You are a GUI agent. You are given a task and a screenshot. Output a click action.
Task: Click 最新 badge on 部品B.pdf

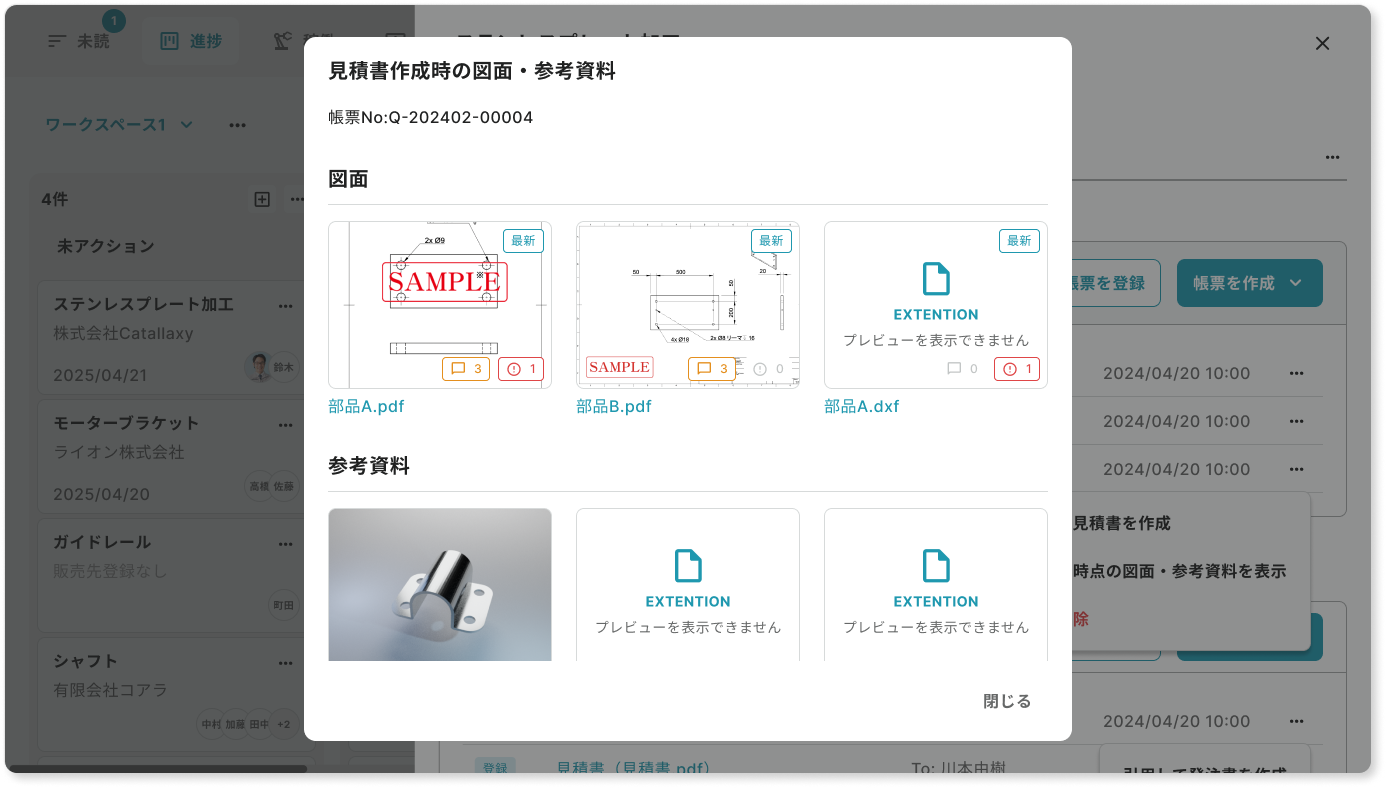click(771, 240)
